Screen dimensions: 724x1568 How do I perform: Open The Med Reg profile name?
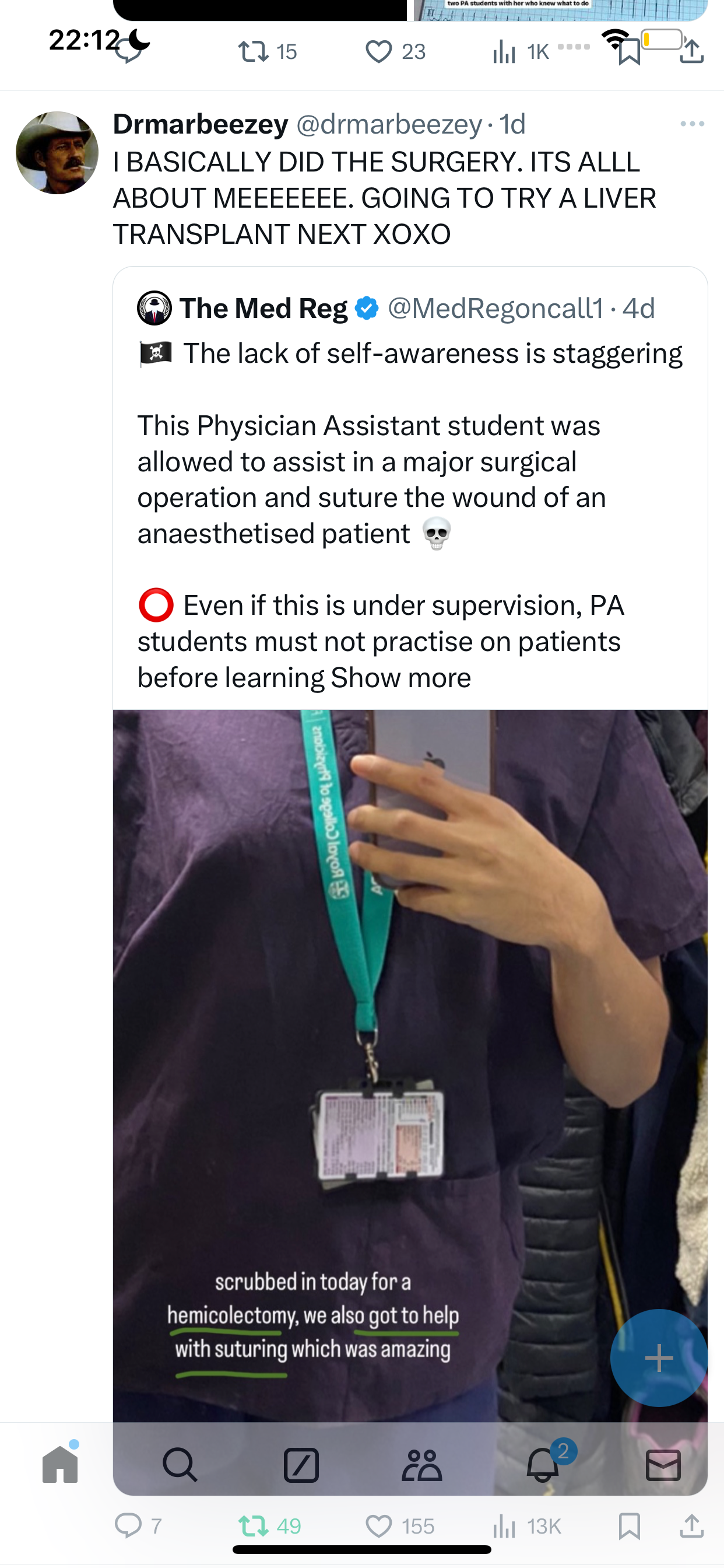click(263, 308)
